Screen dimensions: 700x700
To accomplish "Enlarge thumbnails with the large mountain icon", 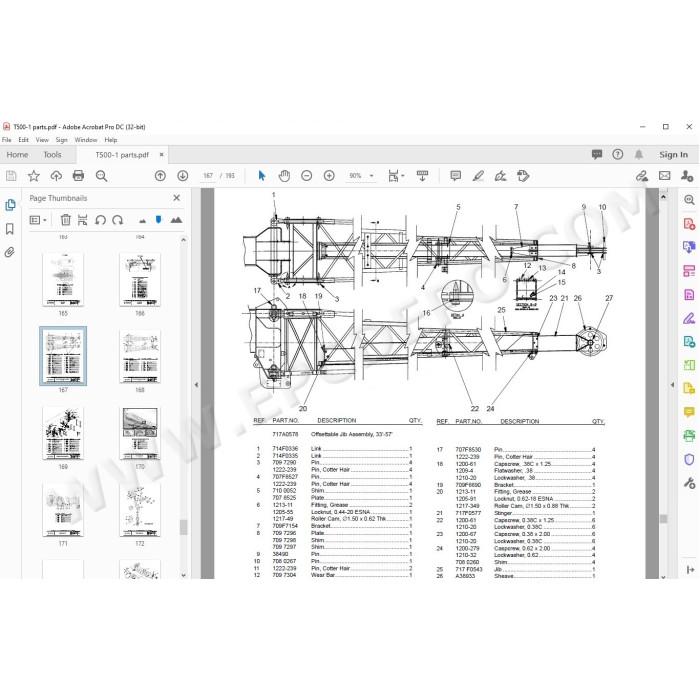I will point(177,220).
